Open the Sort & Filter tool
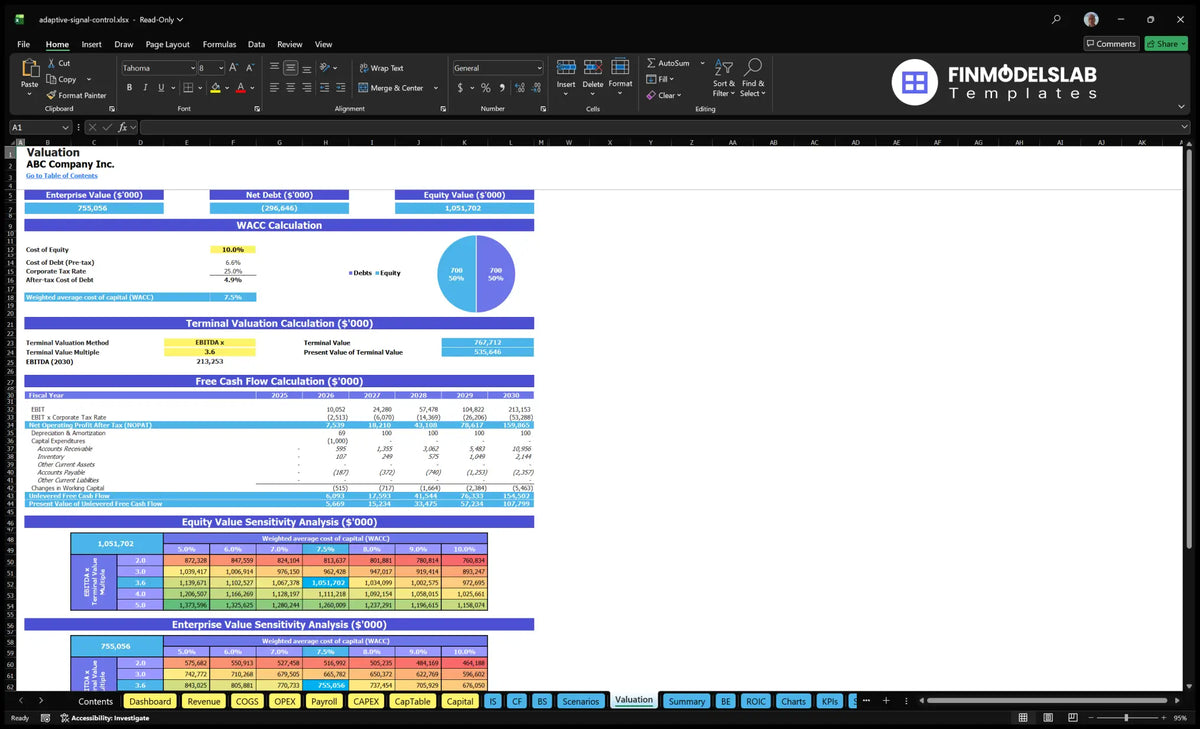The height and width of the screenshot is (729, 1200). (x=724, y=78)
